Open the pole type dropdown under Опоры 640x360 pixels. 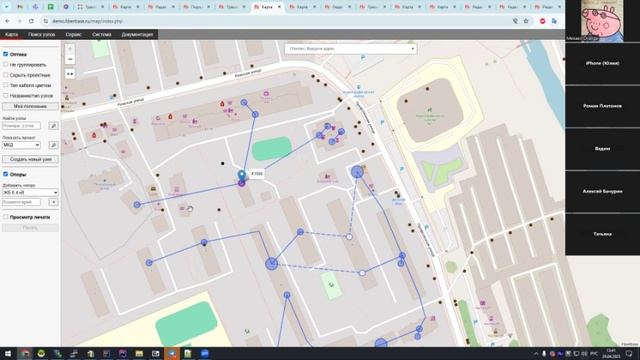point(30,192)
